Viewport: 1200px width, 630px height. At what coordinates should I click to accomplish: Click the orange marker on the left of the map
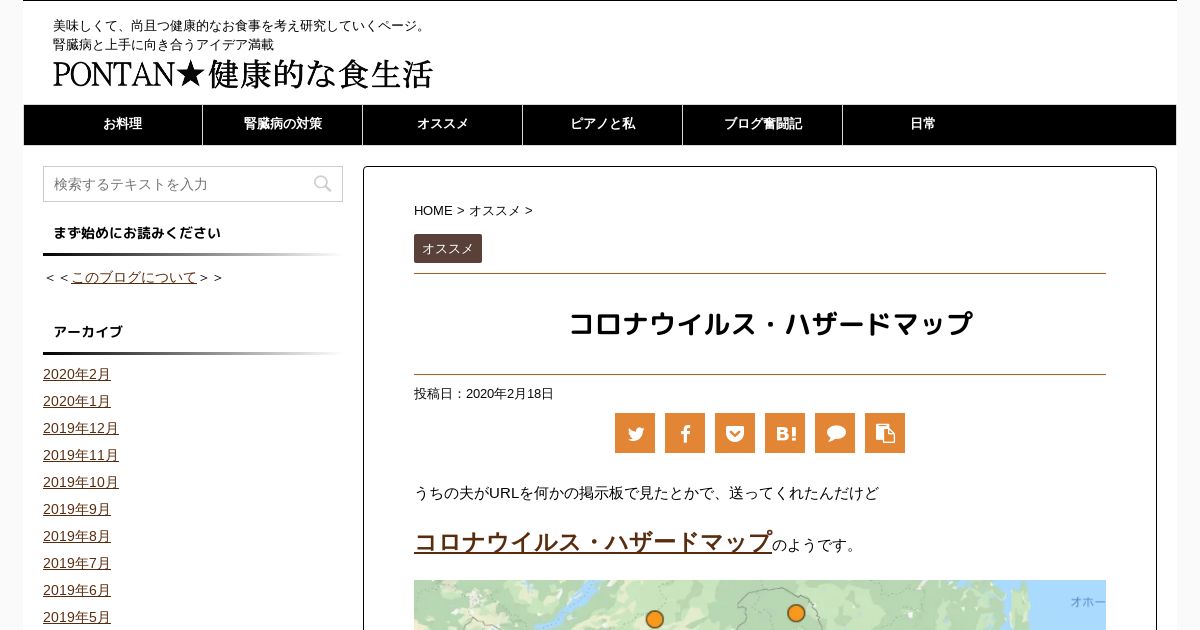655,619
